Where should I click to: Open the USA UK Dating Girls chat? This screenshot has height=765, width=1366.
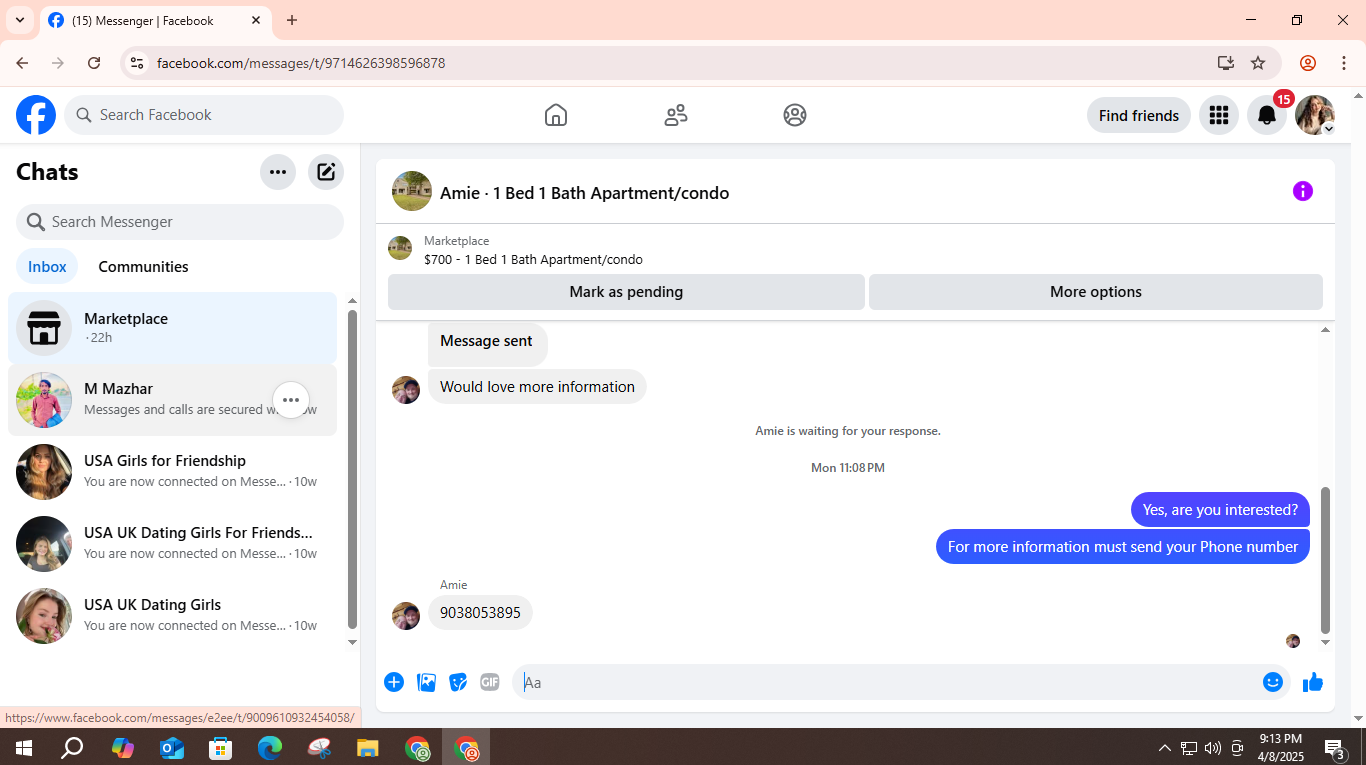pyautogui.click(x=172, y=616)
